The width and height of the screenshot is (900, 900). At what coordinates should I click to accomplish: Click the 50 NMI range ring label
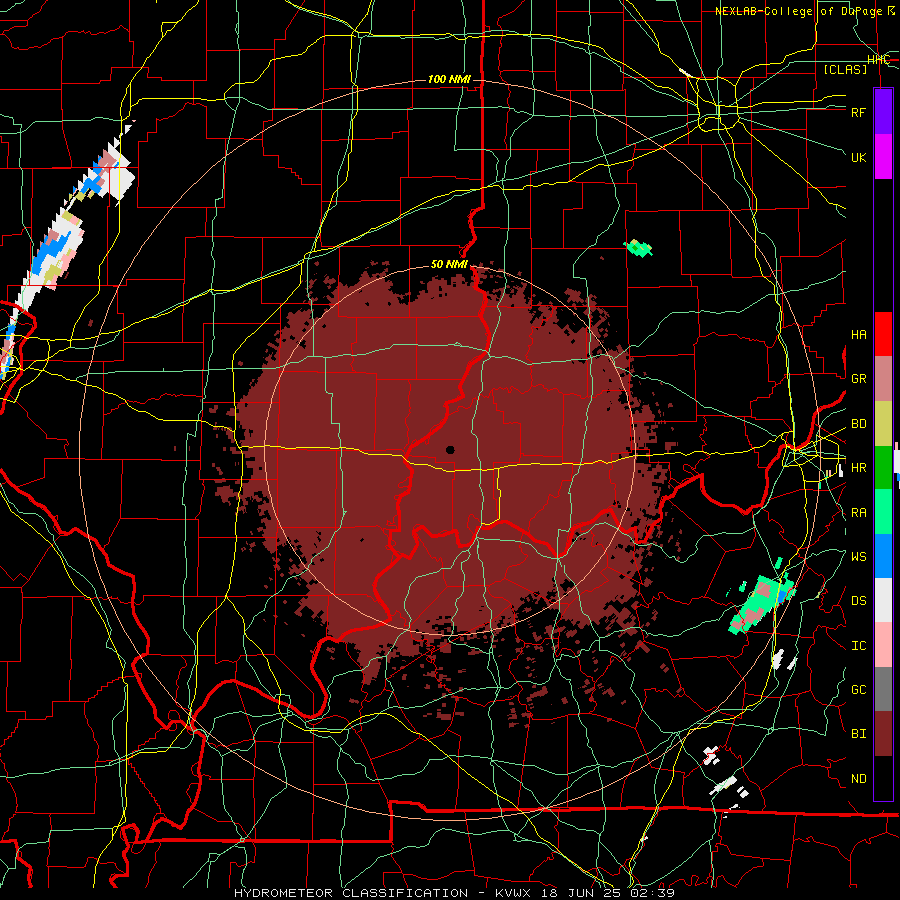tap(449, 265)
